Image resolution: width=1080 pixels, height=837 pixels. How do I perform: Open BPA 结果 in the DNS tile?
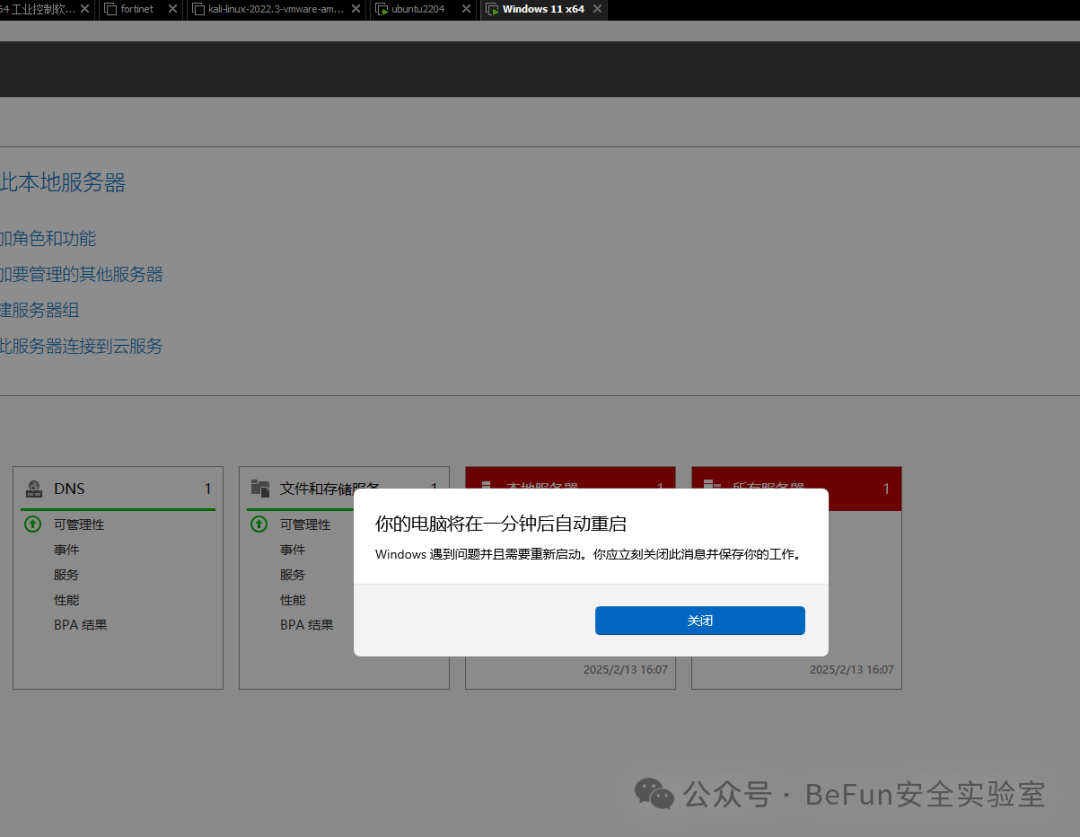click(81, 625)
